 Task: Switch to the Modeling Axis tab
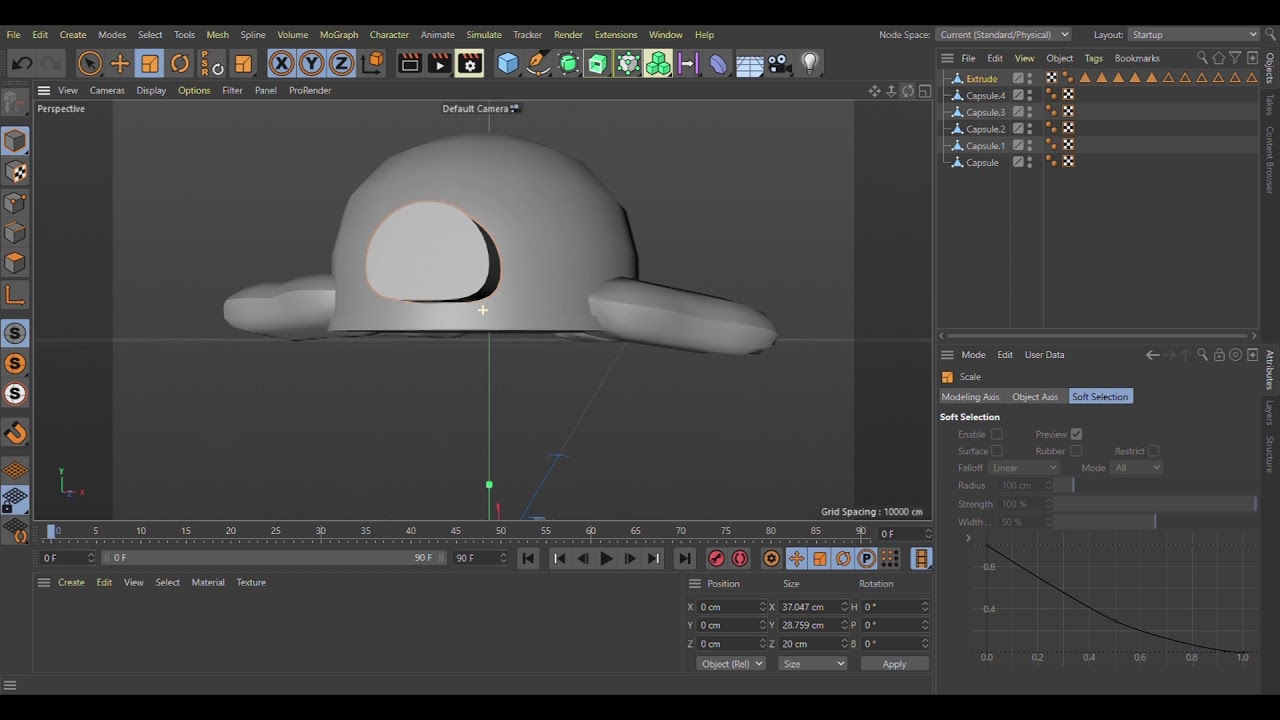click(970, 397)
